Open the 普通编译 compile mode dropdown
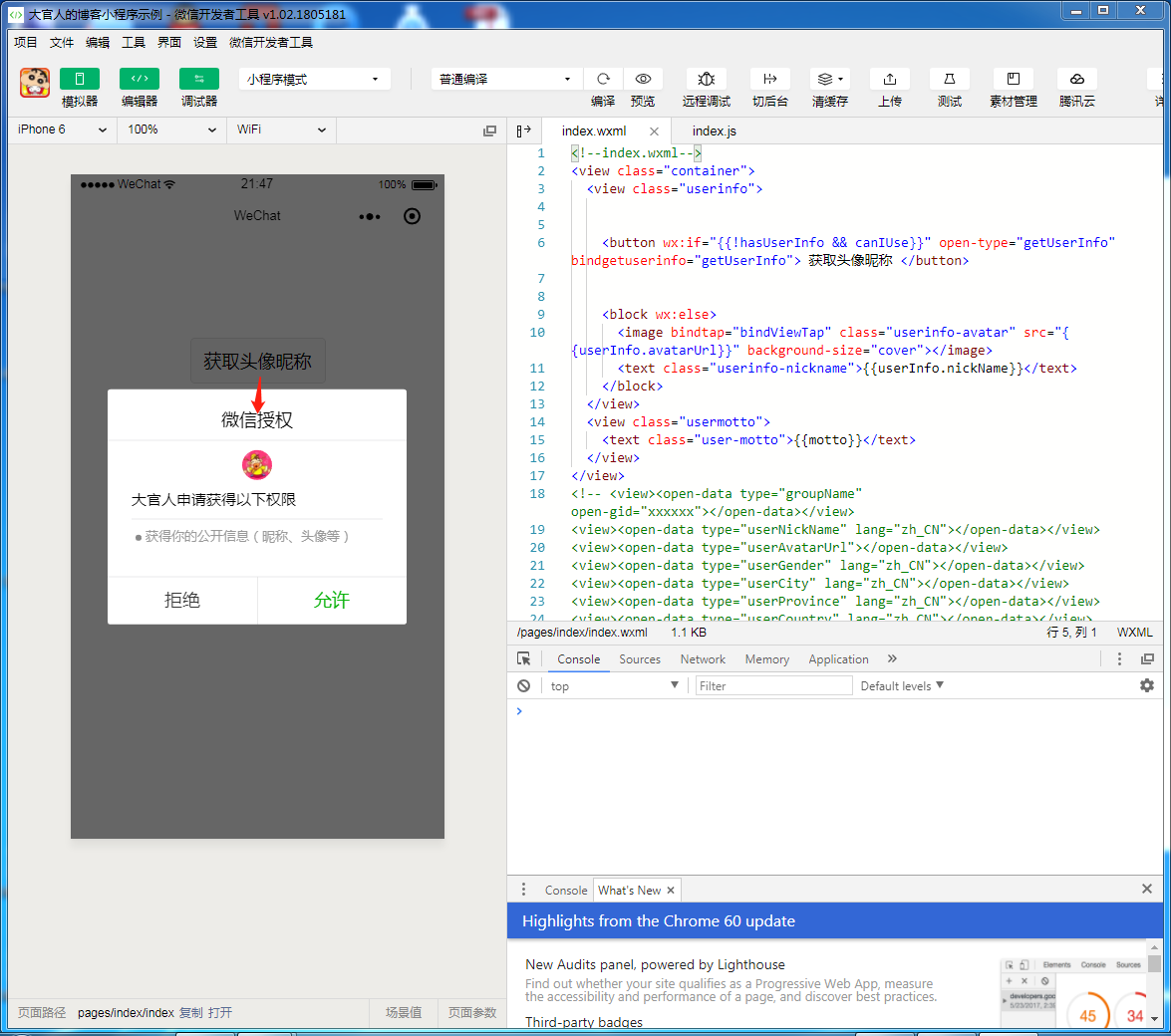The image size is (1171, 1036). pos(506,79)
